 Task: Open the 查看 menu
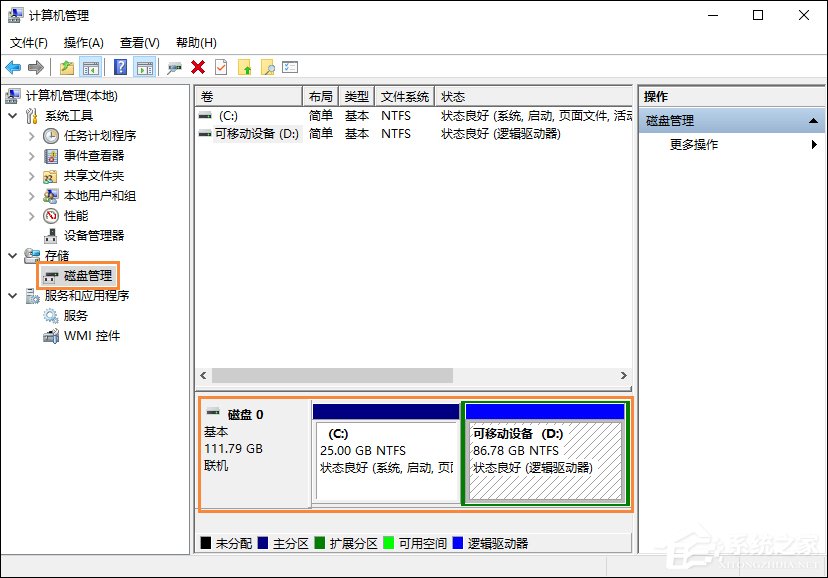139,43
